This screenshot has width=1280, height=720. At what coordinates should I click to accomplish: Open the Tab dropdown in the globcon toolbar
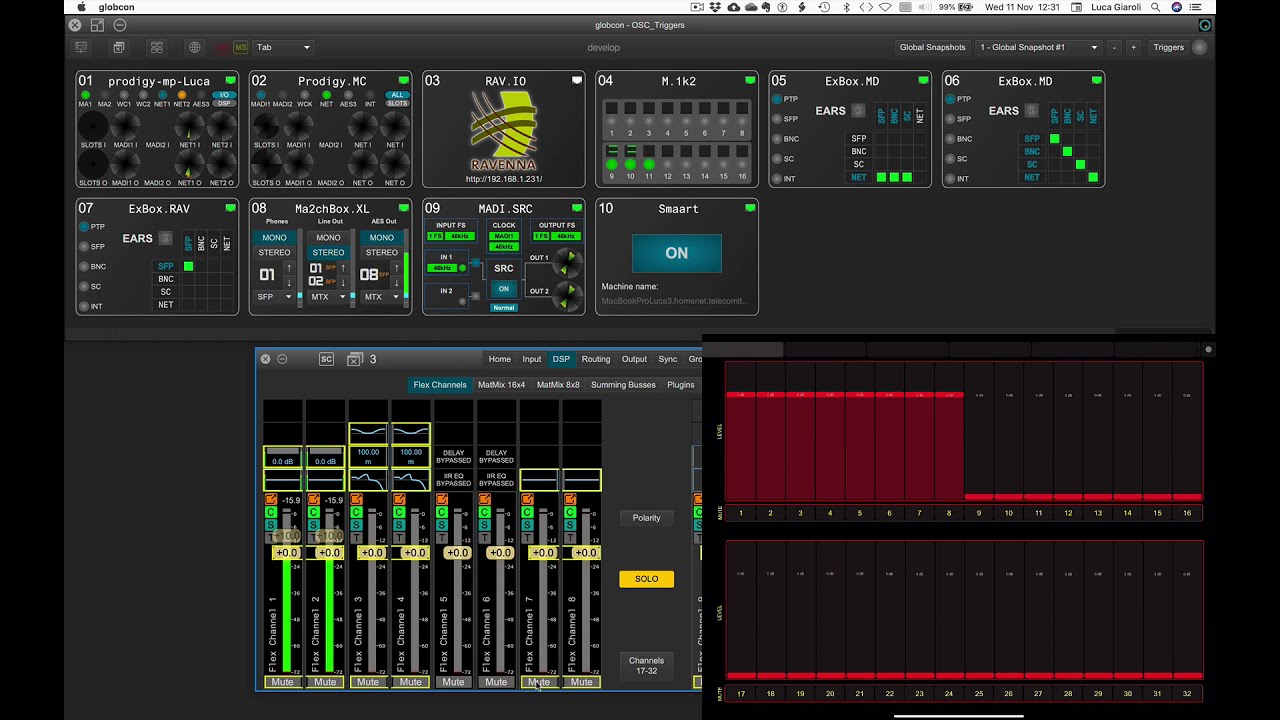pos(283,47)
